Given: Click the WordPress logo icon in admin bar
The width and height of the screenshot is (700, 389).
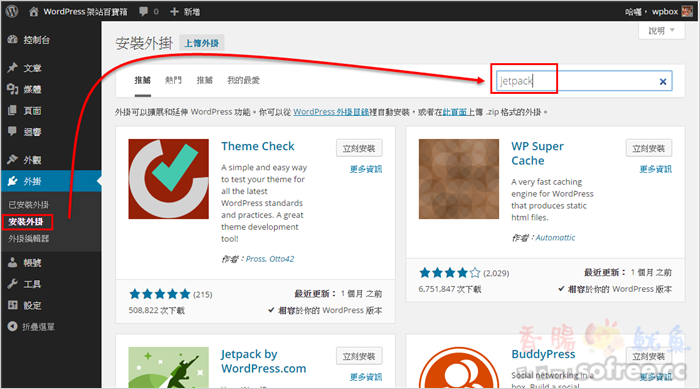Looking at the screenshot, I should (x=12, y=11).
